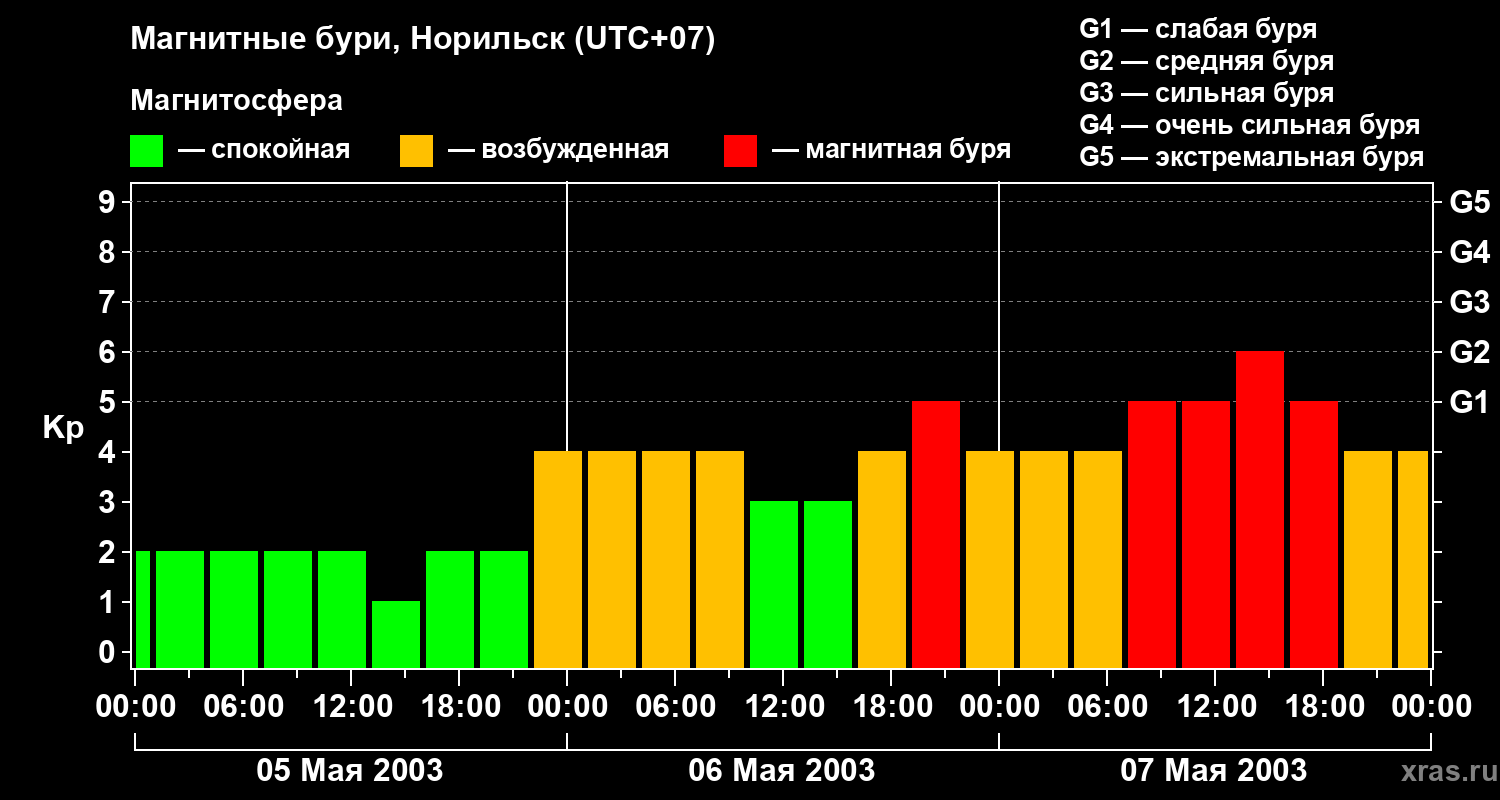Select the 'G4' tick label beside the chart
Screen dimensions: 1500x800
tap(1470, 252)
